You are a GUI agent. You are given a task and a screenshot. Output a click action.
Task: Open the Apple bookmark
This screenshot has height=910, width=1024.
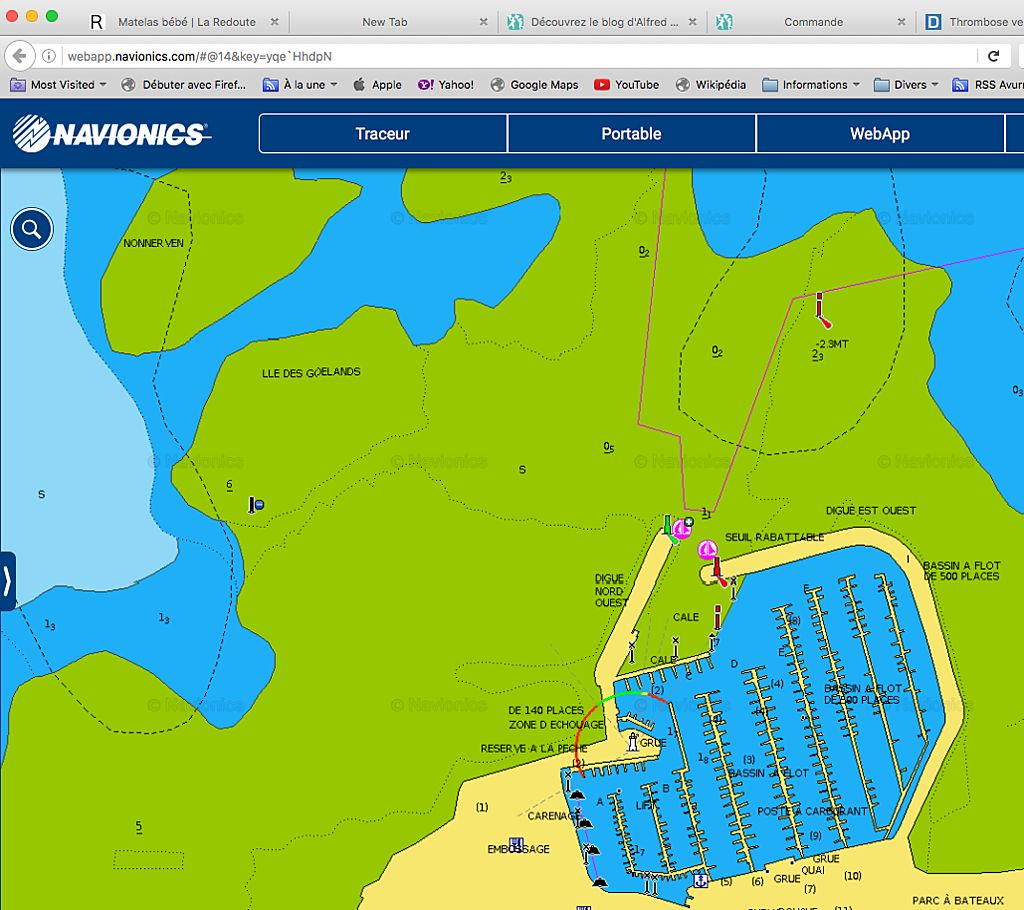(x=377, y=85)
